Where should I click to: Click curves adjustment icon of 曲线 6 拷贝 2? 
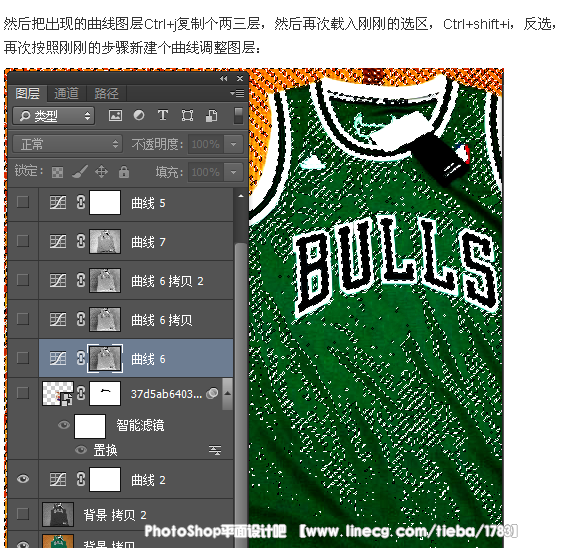pyautogui.click(x=58, y=280)
